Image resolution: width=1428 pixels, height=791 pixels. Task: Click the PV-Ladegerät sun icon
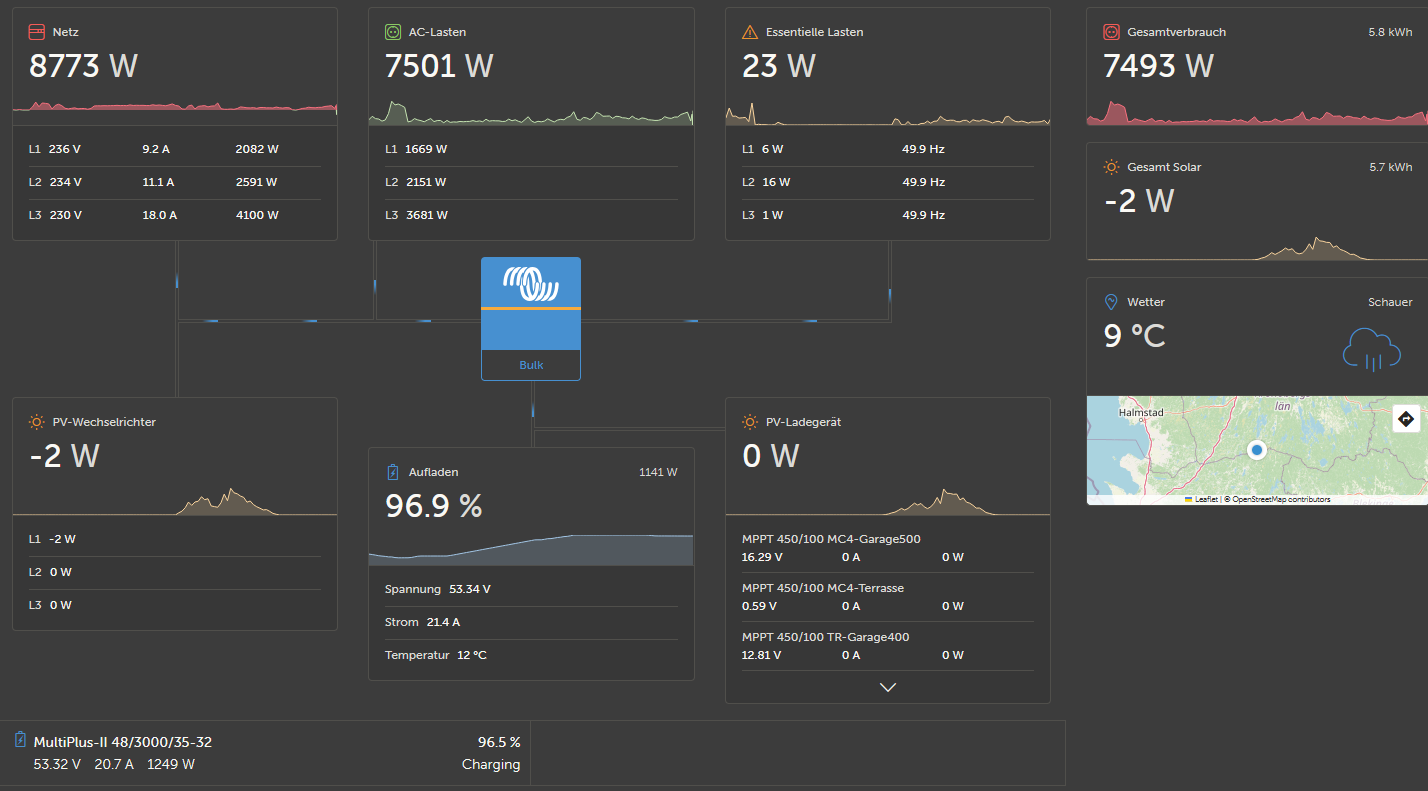click(750, 422)
